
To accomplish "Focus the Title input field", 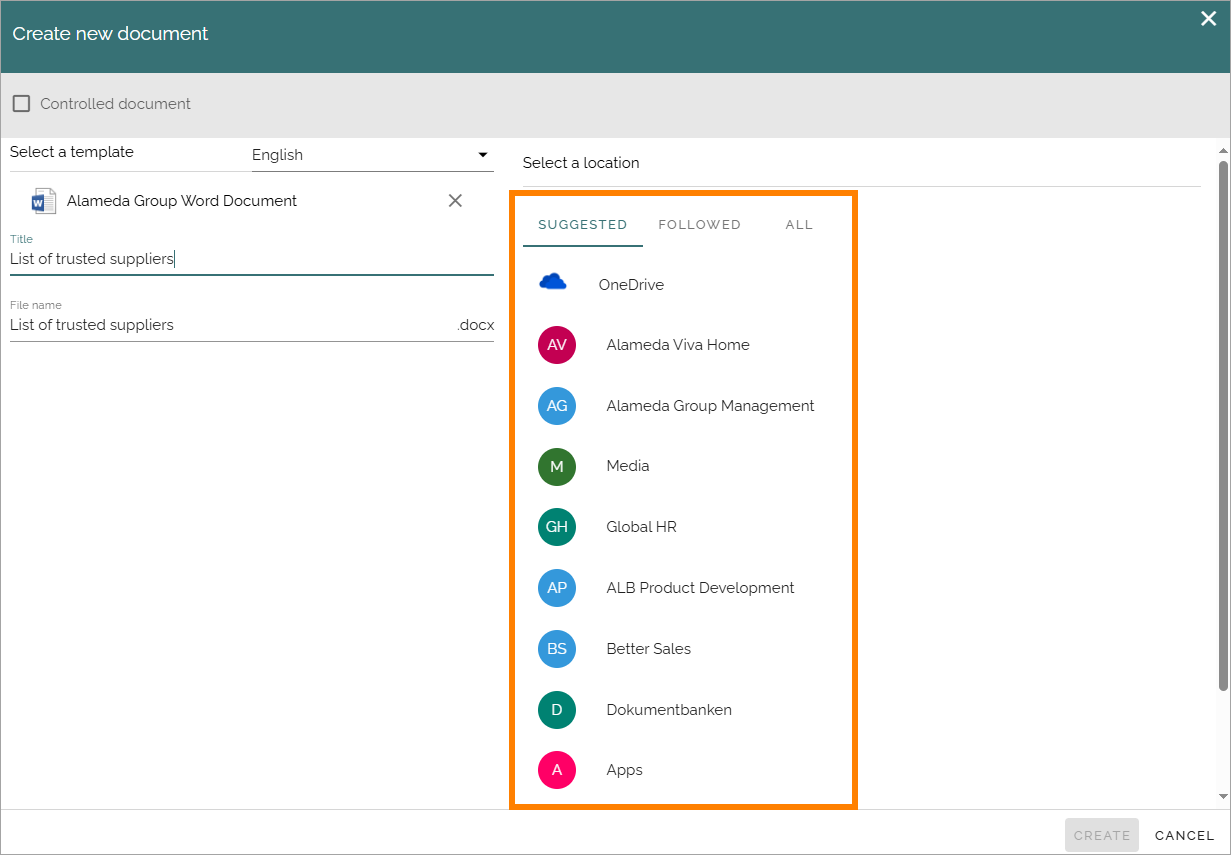I will tap(252, 260).
